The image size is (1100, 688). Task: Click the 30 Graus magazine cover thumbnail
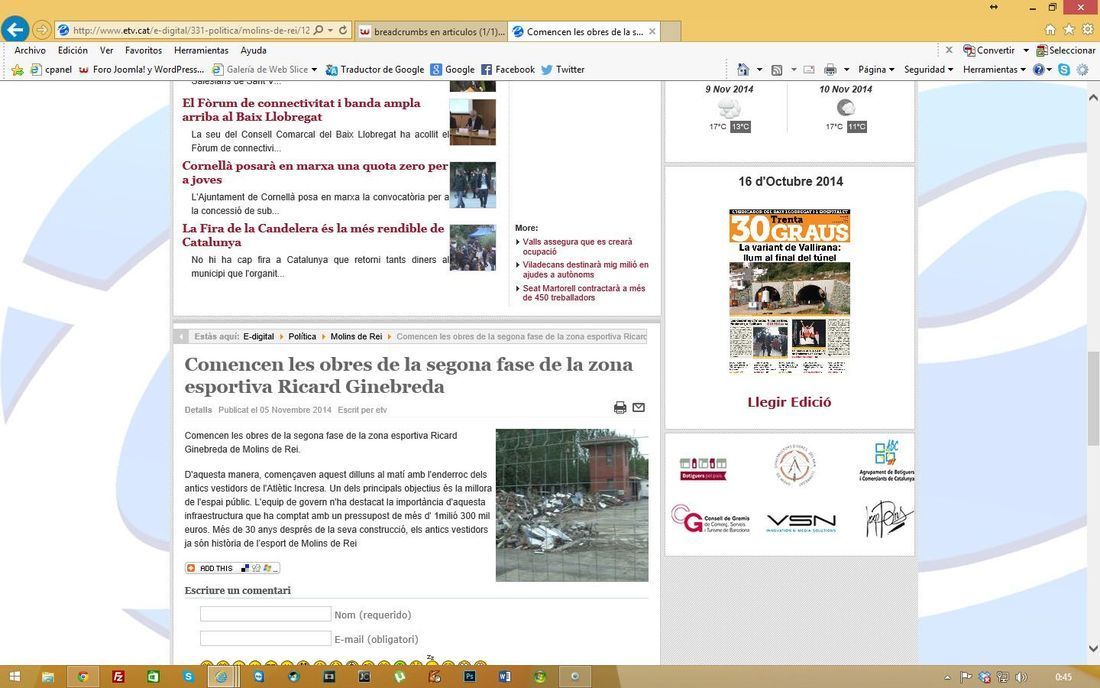[x=790, y=291]
